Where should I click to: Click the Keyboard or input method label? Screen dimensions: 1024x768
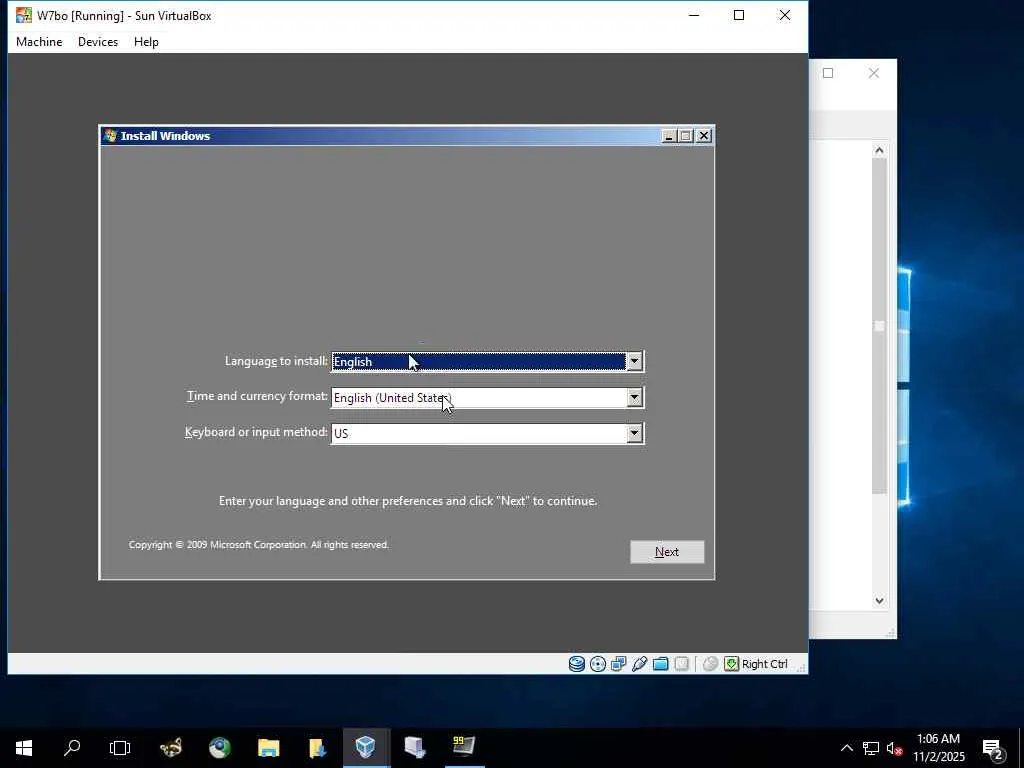click(x=256, y=432)
